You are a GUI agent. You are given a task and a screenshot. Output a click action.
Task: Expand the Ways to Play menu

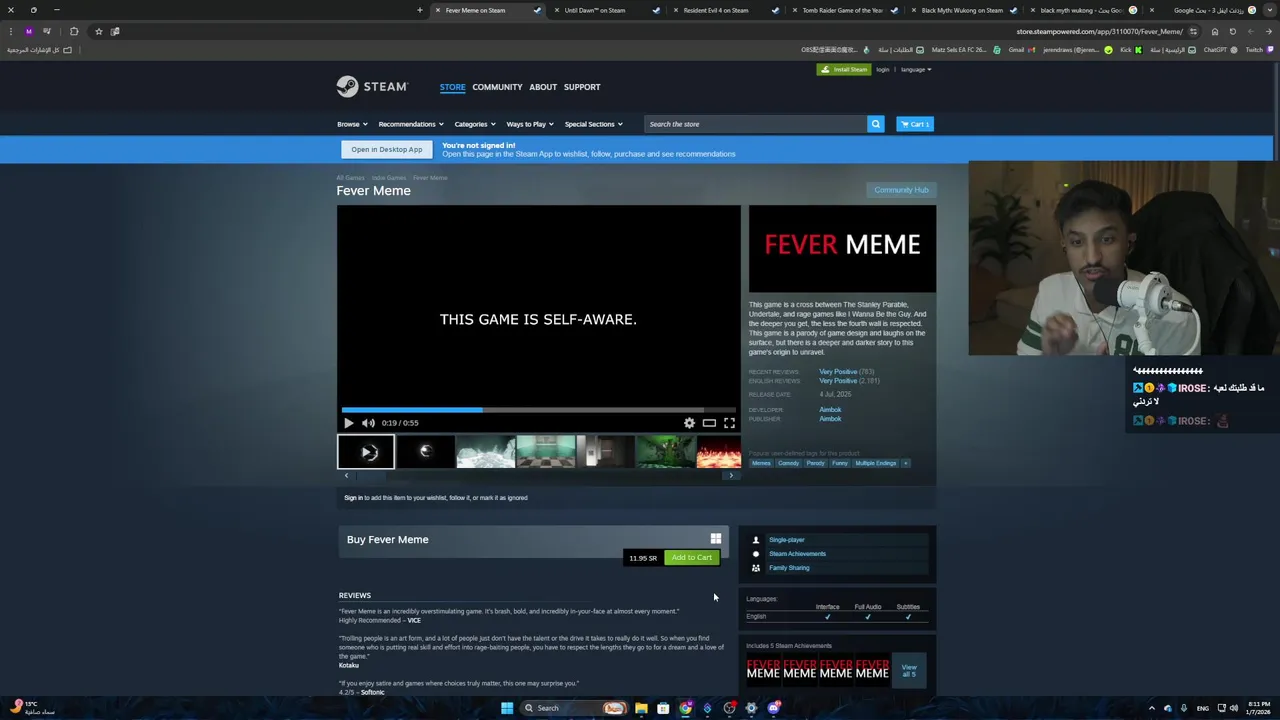coord(530,124)
